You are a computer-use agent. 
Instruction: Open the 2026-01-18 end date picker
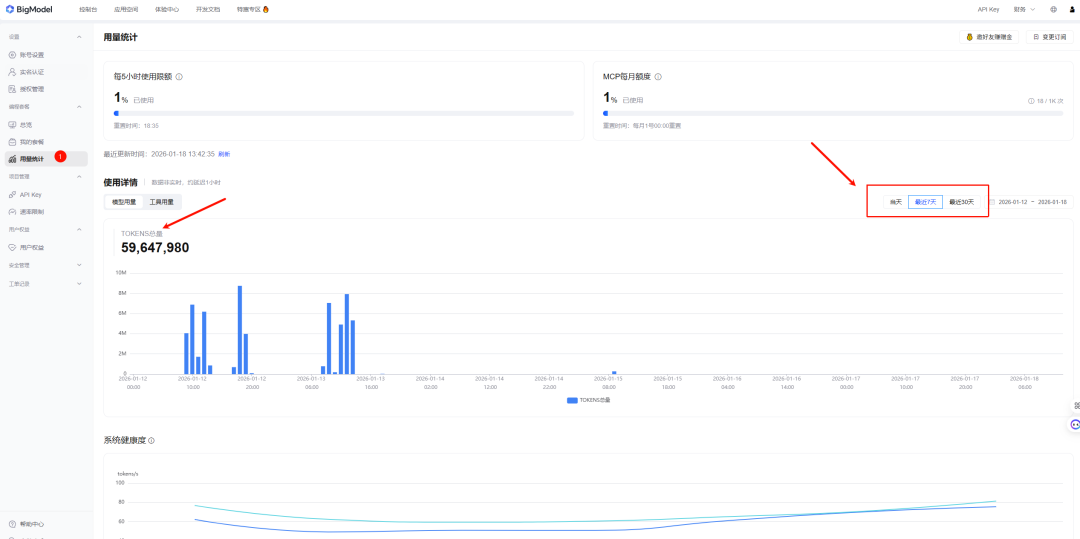click(x=1052, y=202)
